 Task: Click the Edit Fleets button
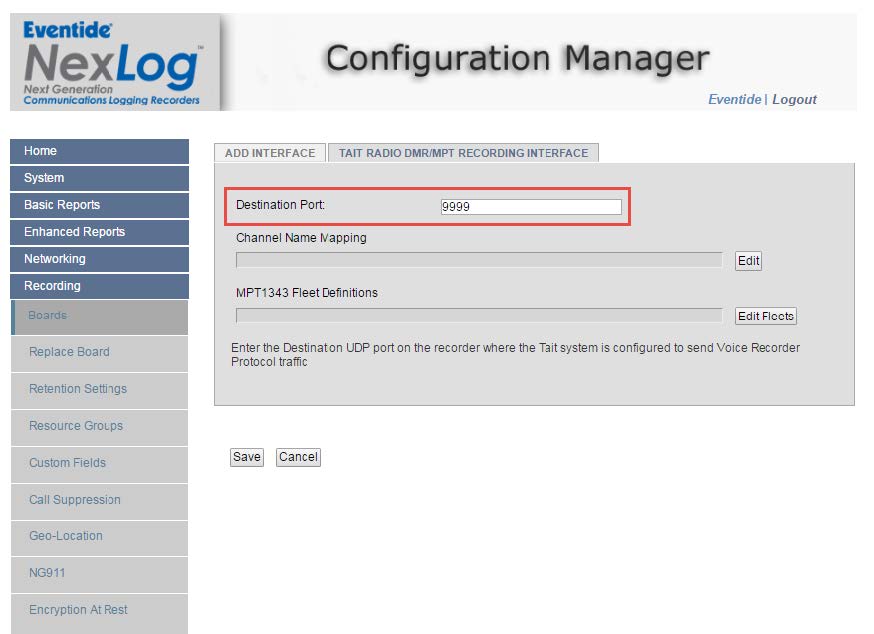(x=765, y=316)
